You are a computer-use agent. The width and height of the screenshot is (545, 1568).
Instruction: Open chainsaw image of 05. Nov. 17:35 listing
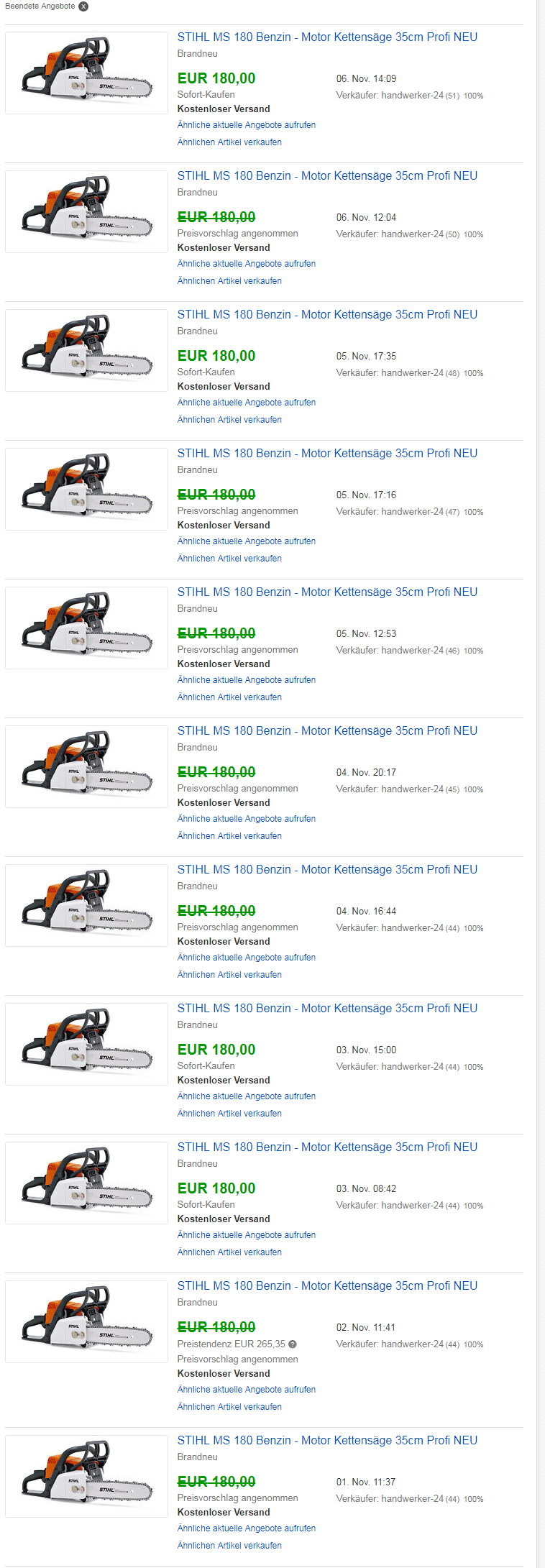[x=86, y=350]
